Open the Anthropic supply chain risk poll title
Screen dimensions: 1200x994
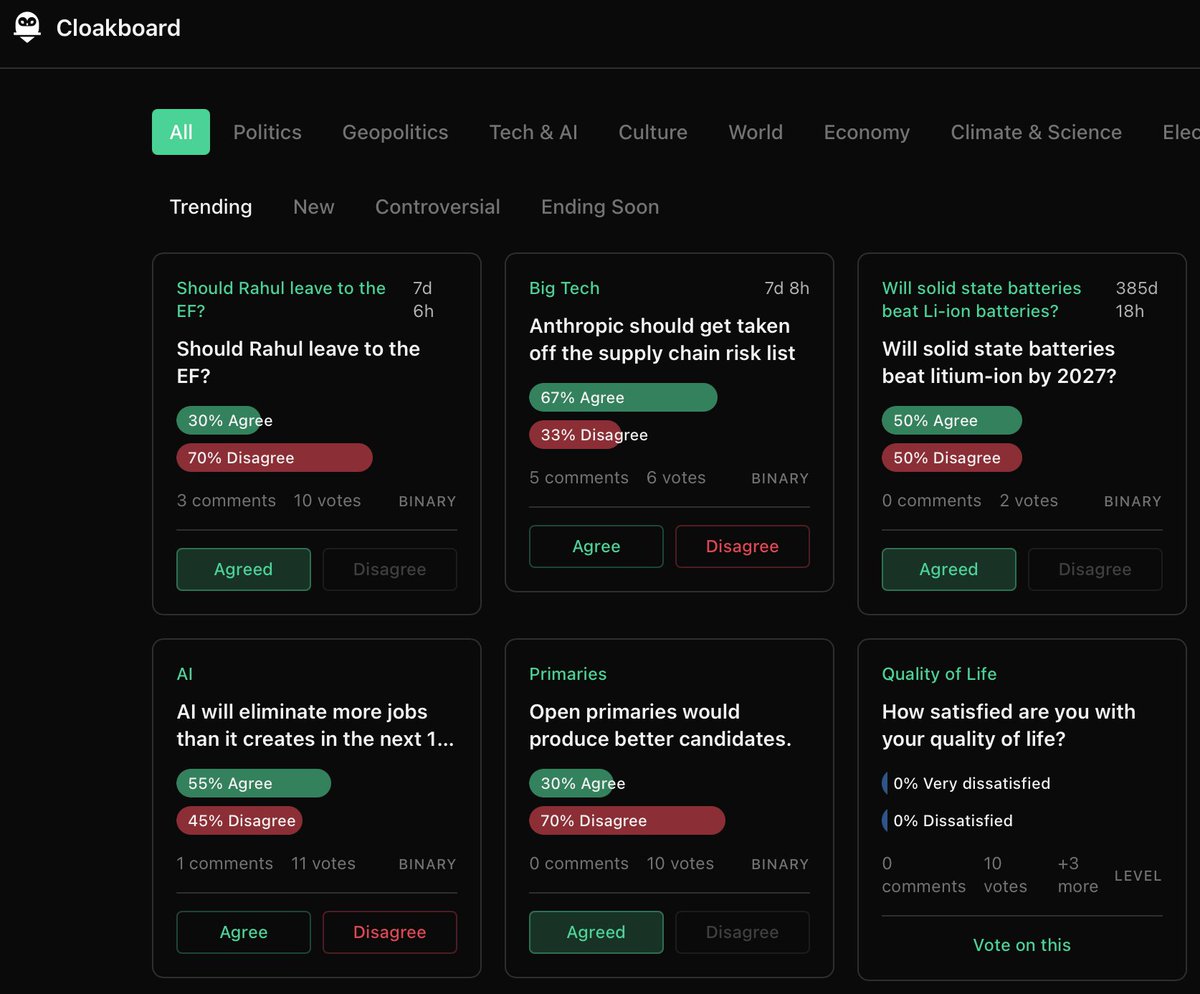[x=662, y=339]
